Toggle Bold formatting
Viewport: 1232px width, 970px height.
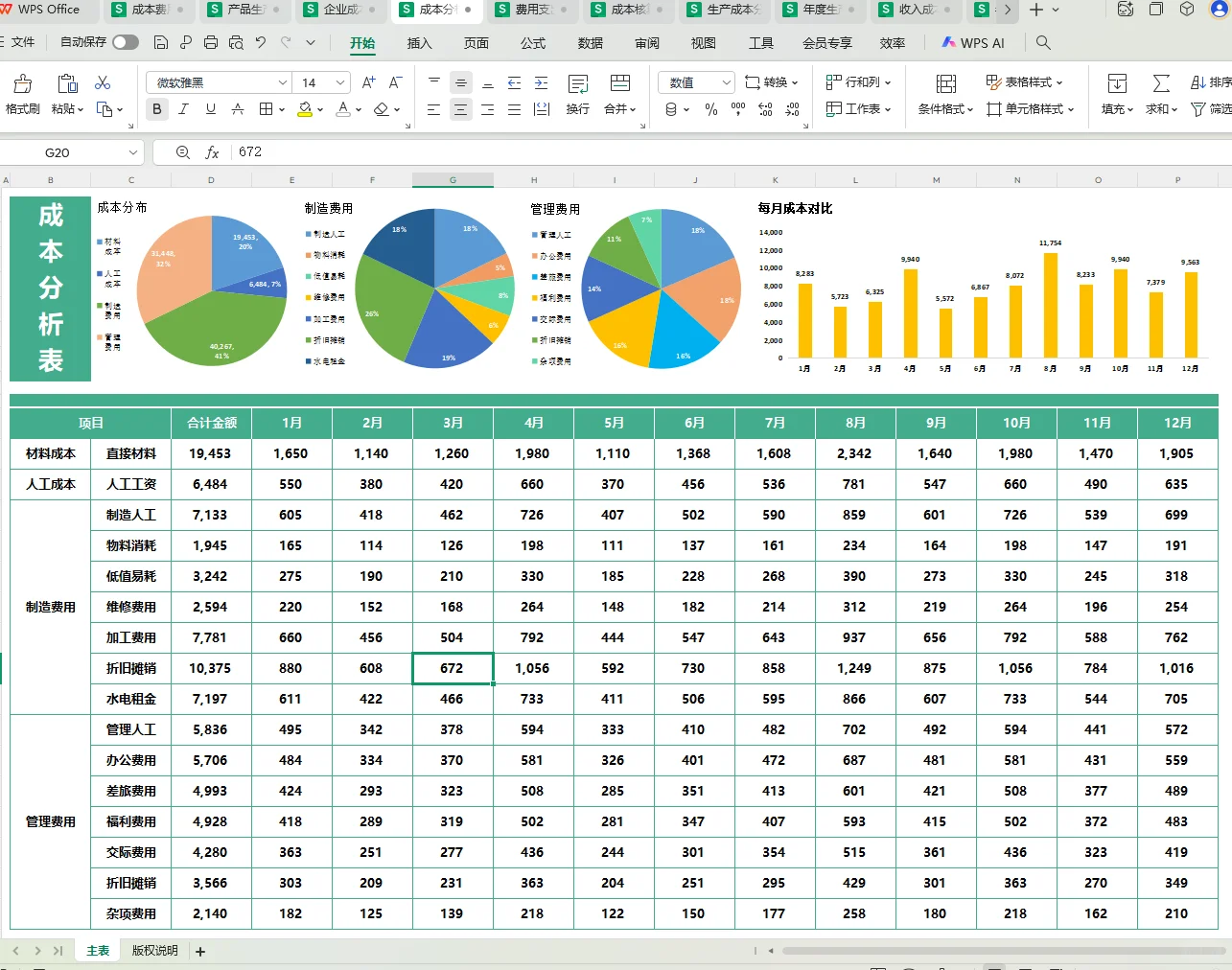[157, 109]
